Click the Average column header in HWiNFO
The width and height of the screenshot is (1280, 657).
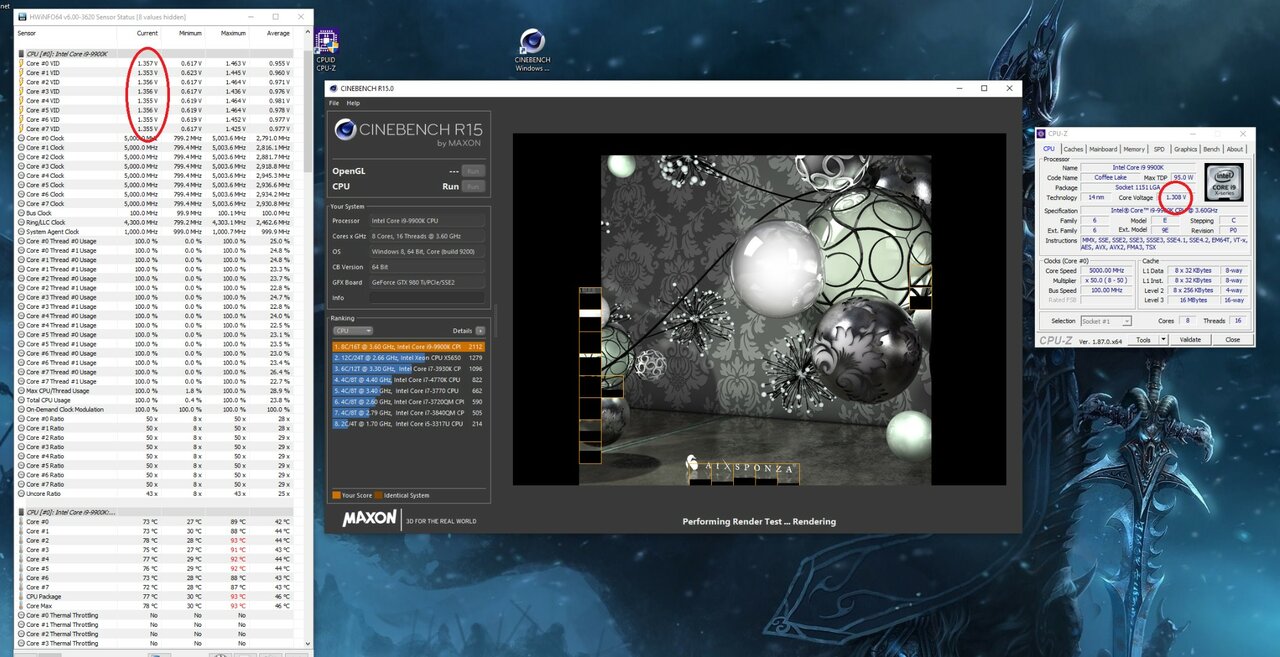click(279, 33)
